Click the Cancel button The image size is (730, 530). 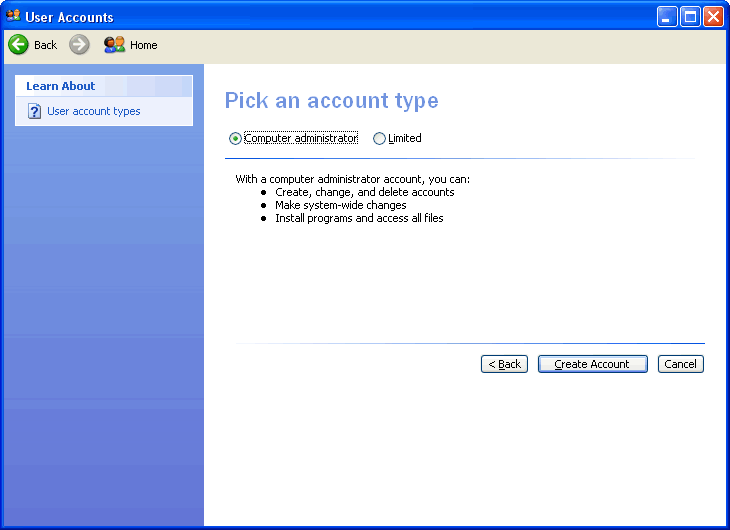(680, 364)
